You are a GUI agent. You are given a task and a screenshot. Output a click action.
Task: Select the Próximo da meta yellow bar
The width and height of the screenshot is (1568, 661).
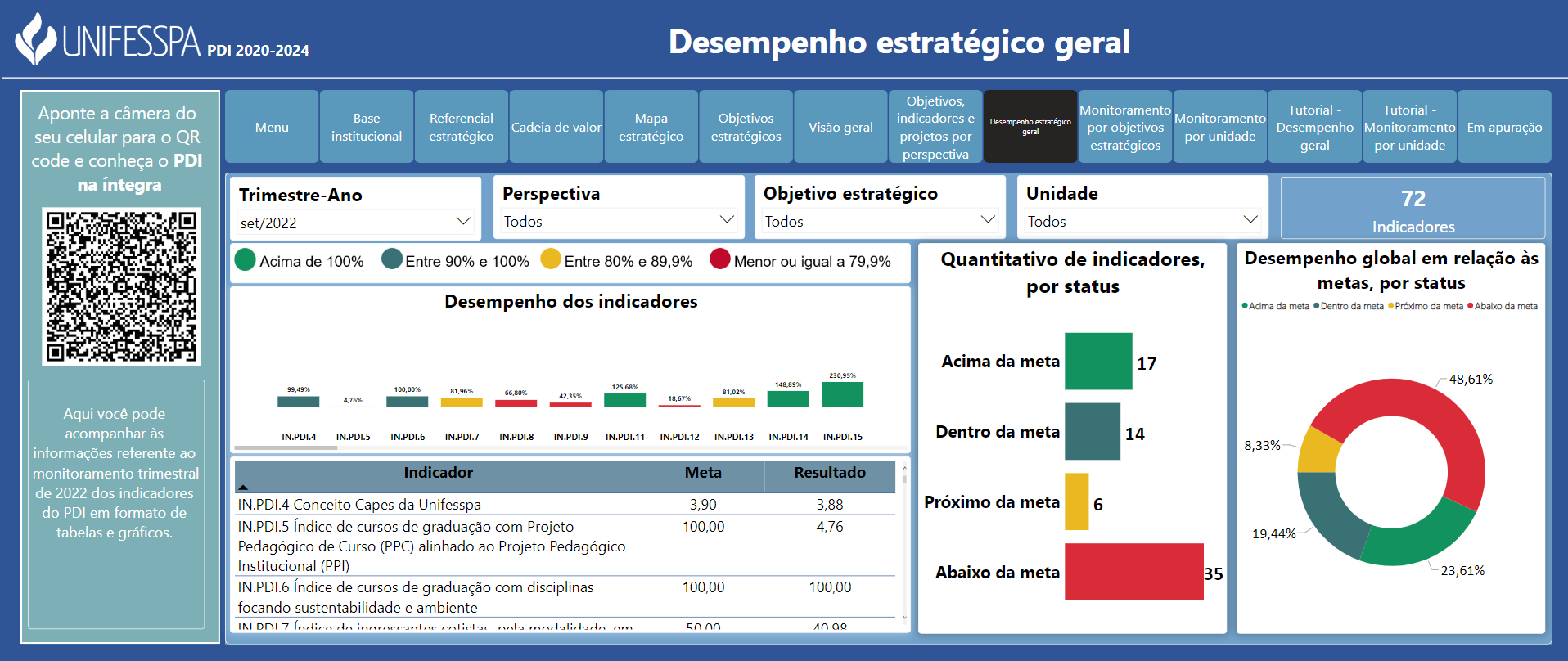tap(1077, 501)
